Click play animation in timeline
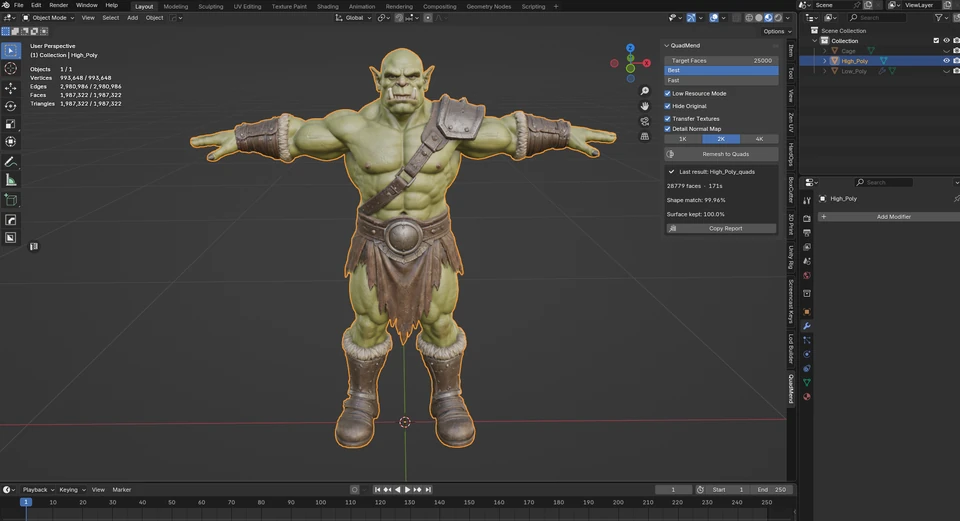This screenshot has width=960, height=521. coord(407,490)
